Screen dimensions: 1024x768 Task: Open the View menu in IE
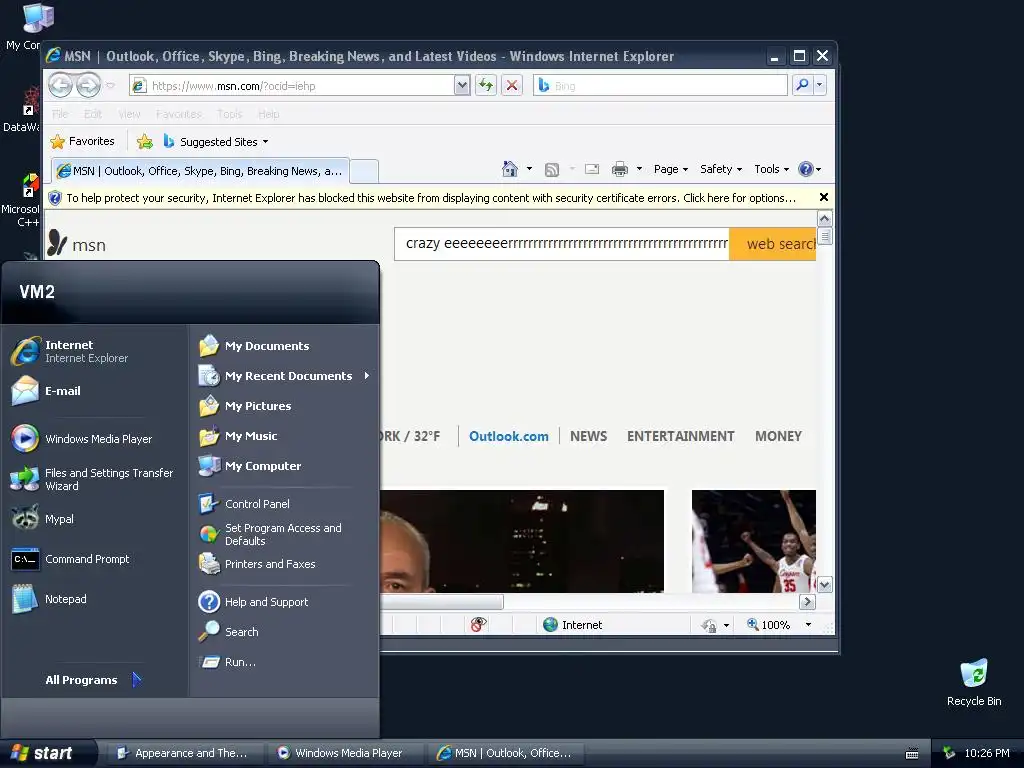tap(129, 114)
